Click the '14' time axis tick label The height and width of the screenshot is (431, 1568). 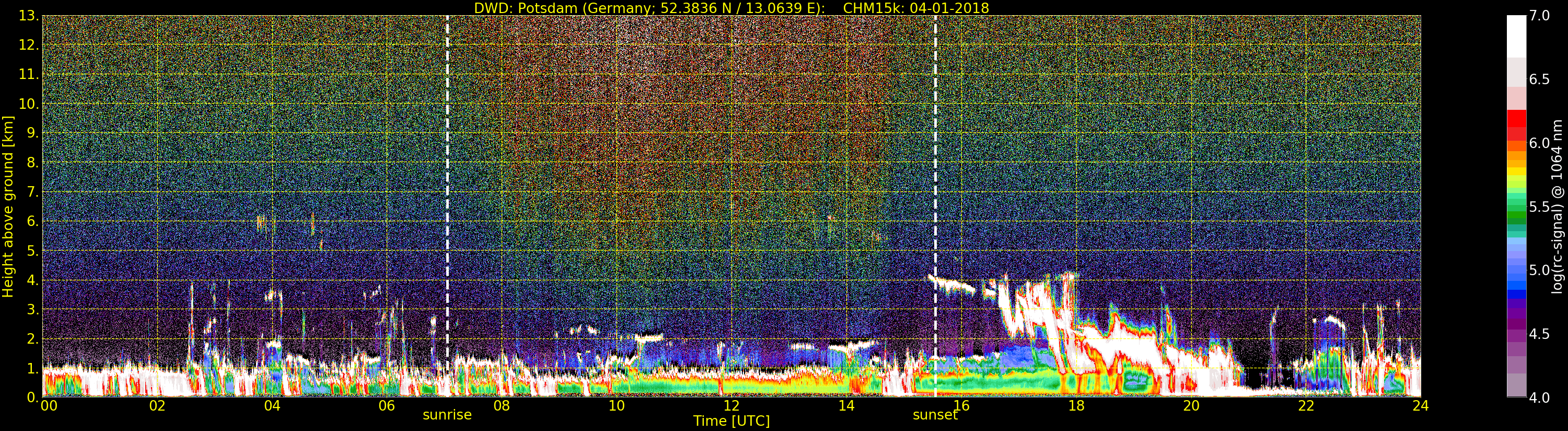pyautogui.click(x=846, y=406)
